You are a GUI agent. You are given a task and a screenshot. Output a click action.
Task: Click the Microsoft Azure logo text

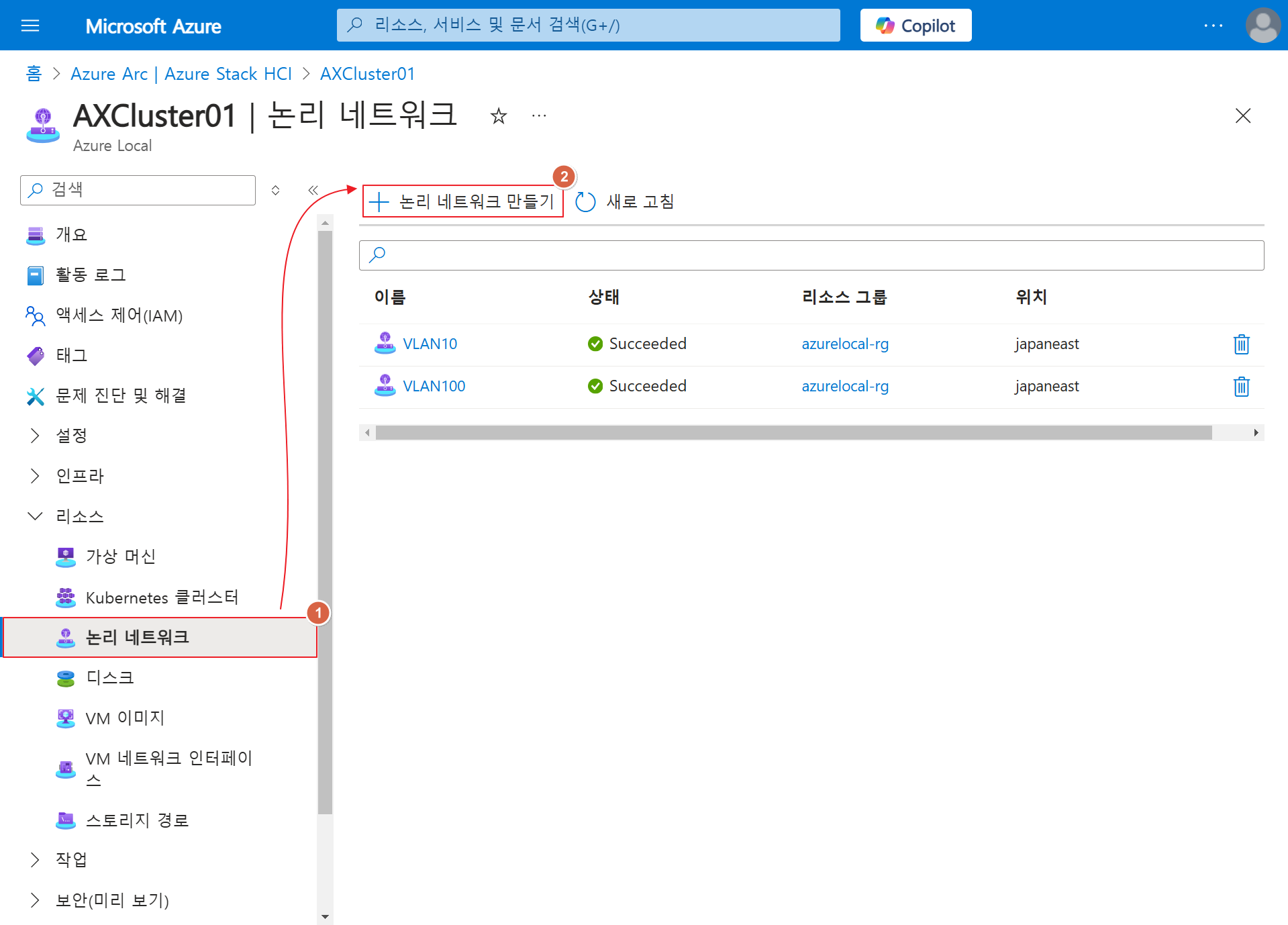153,26
